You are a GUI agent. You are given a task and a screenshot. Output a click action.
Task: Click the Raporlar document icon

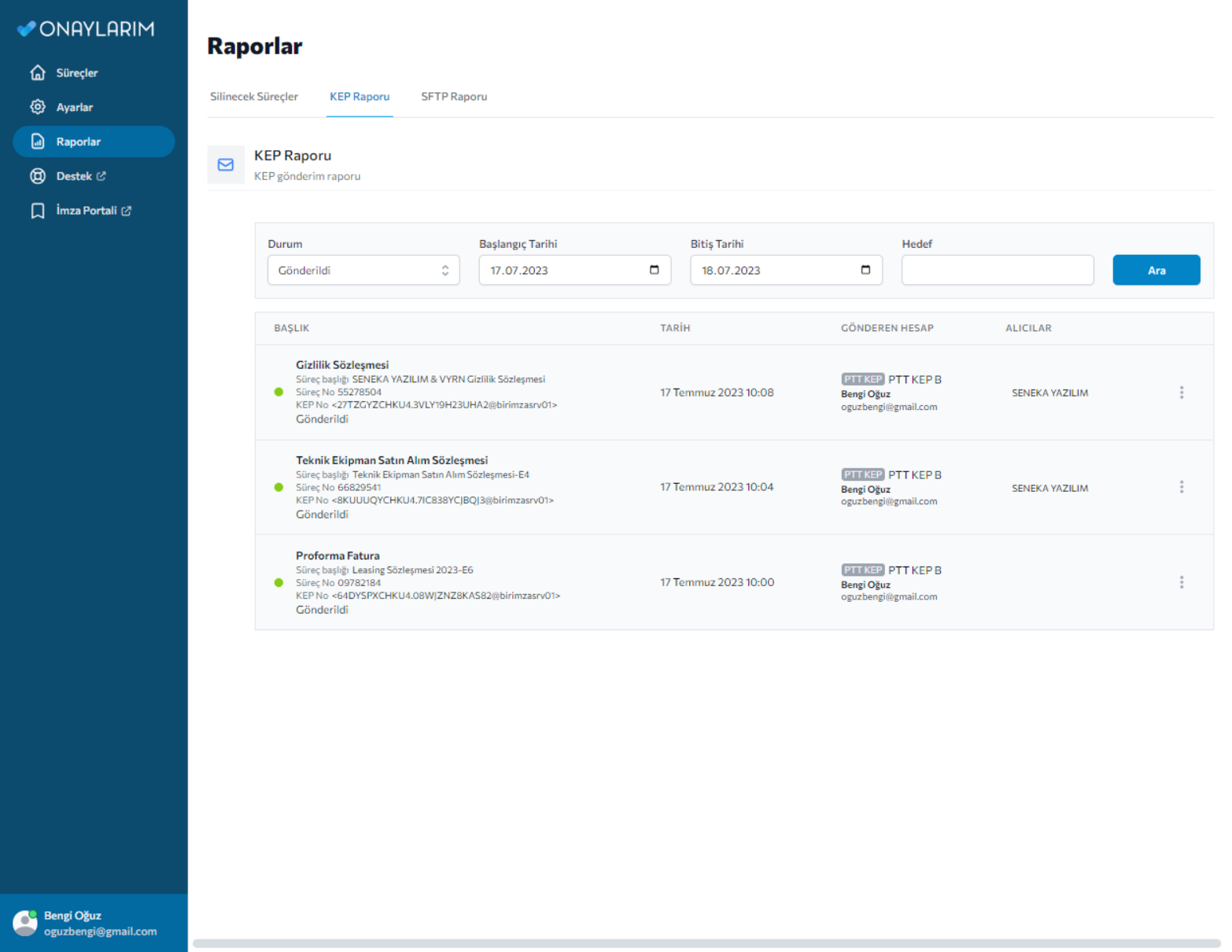(38, 142)
